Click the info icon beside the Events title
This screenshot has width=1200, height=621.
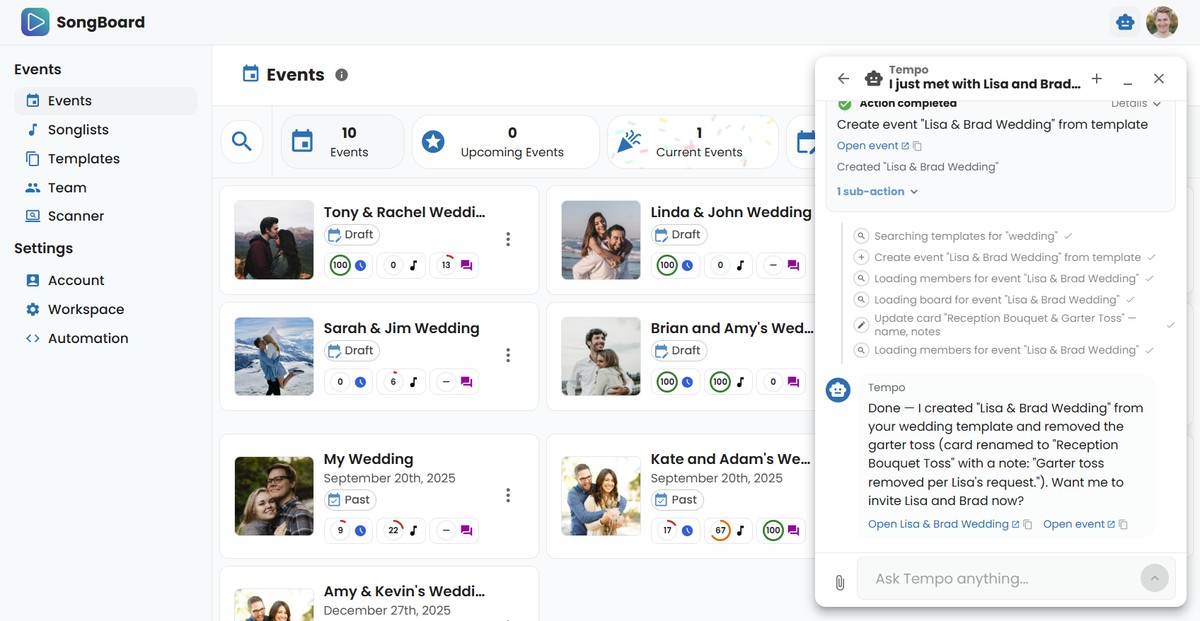pyautogui.click(x=342, y=73)
